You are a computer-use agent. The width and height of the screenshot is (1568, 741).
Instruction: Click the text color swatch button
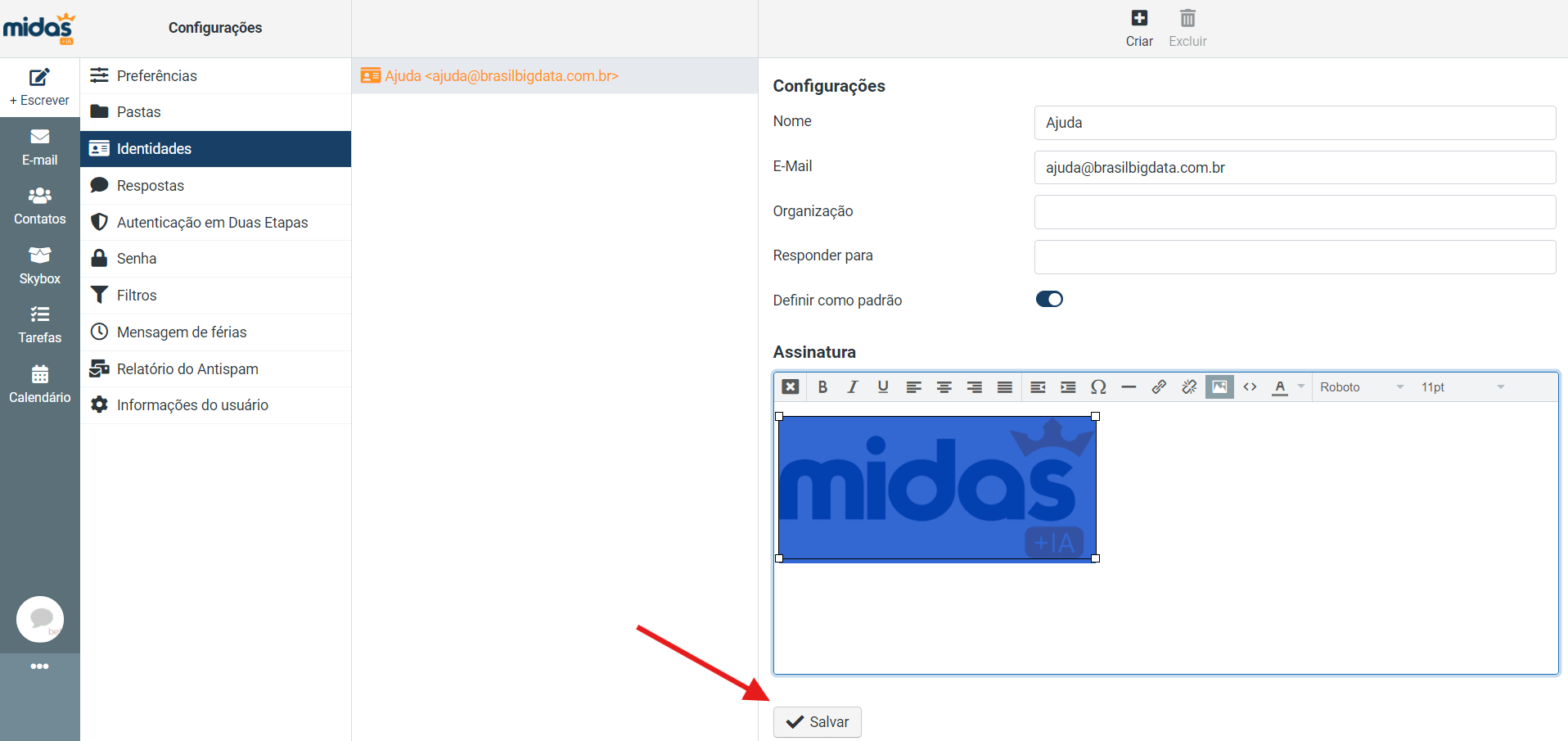tap(1280, 387)
